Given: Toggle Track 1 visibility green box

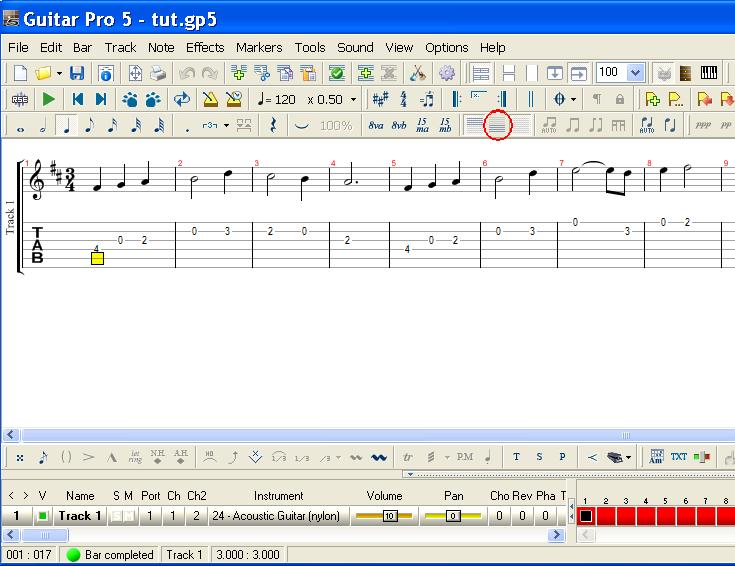Looking at the screenshot, I should pyautogui.click(x=42, y=516).
